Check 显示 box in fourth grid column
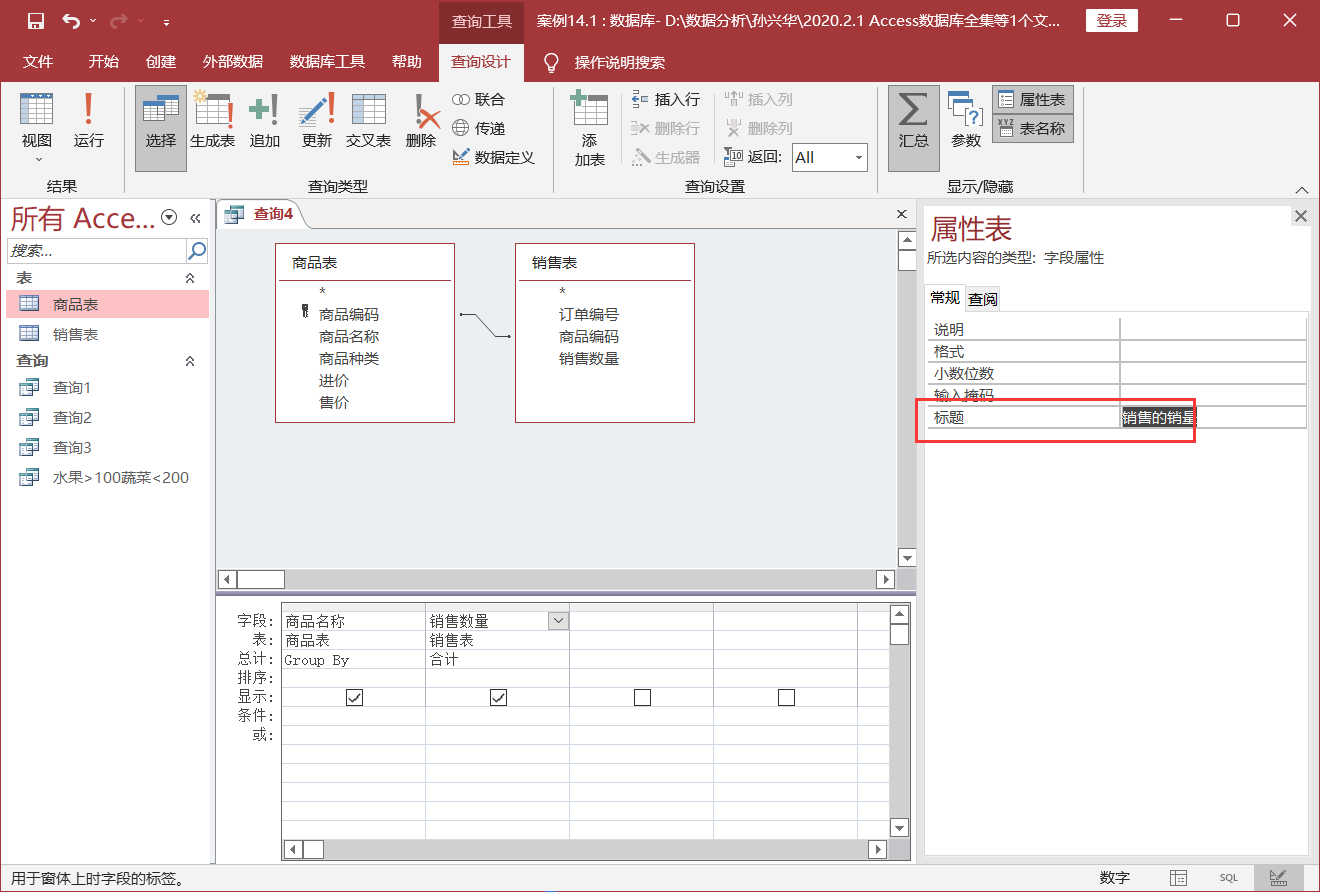This screenshot has width=1320, height=892. (x=786, y=697)
